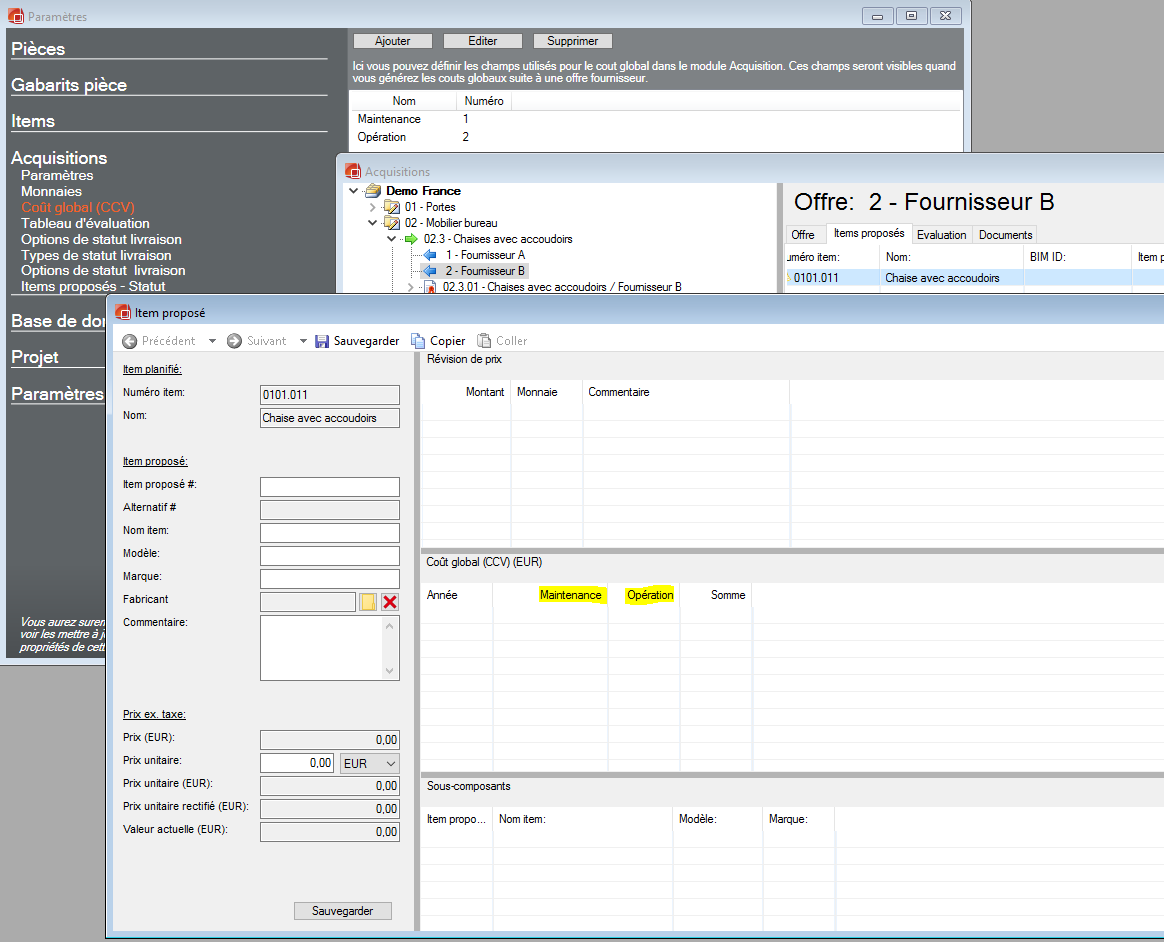Switch to the Evaluation tab

pos(941,235)
